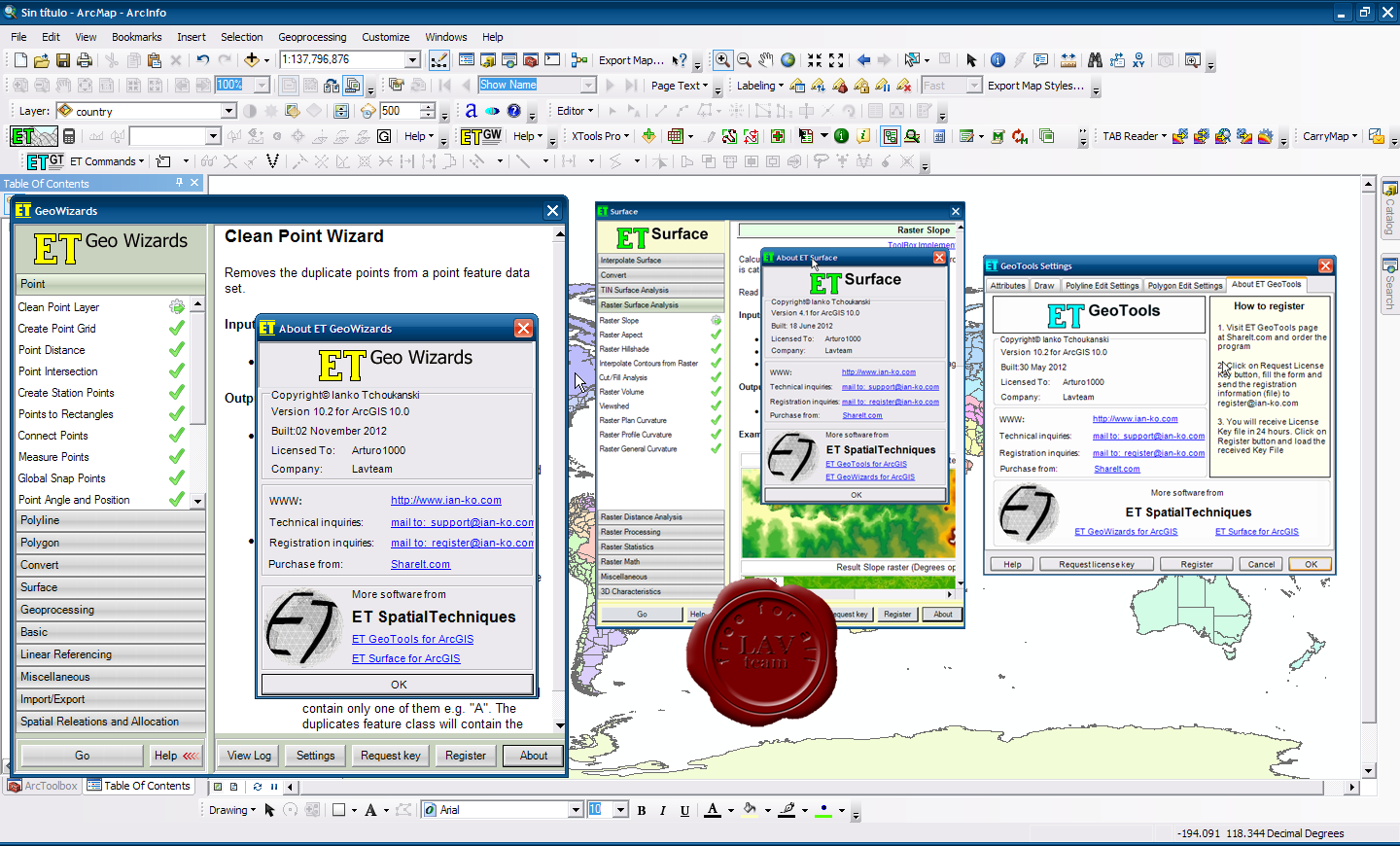Select the Zoom In magnifier tool
This screenshot has height=846, width=1400.
722,60
